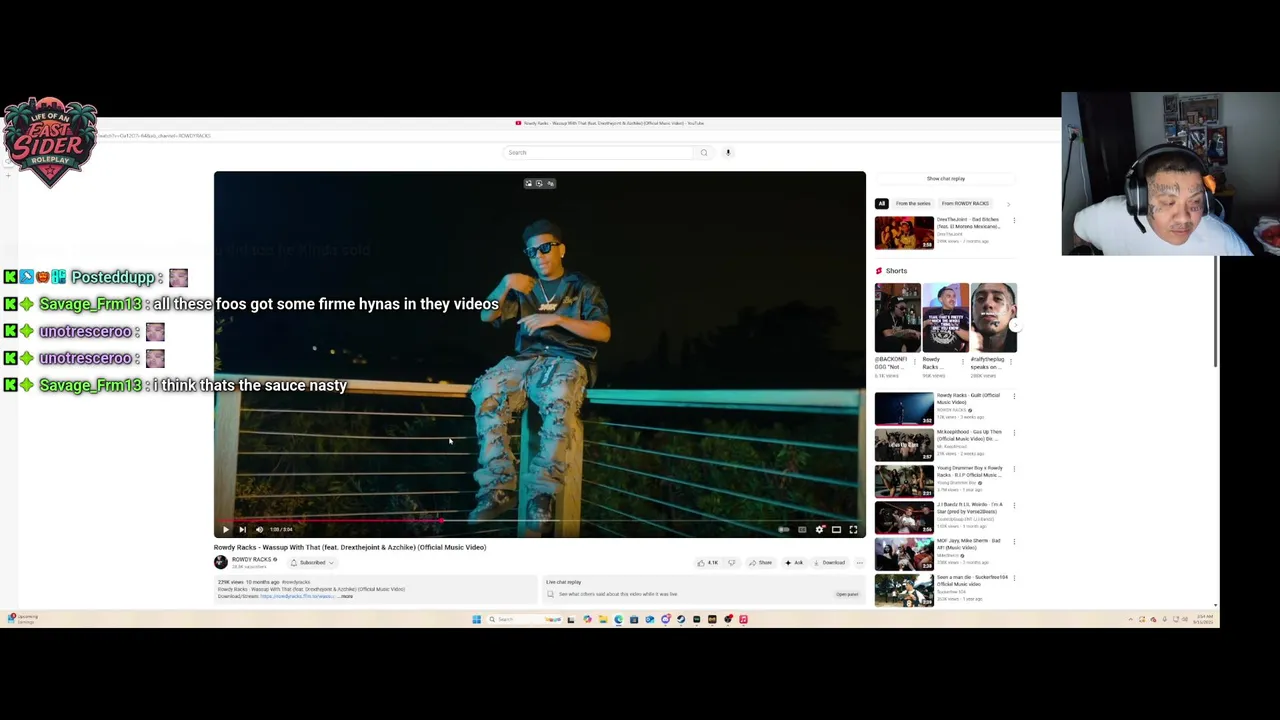
Task: Click the video title text
Action: pyautogui.click(x=350, y=547)
